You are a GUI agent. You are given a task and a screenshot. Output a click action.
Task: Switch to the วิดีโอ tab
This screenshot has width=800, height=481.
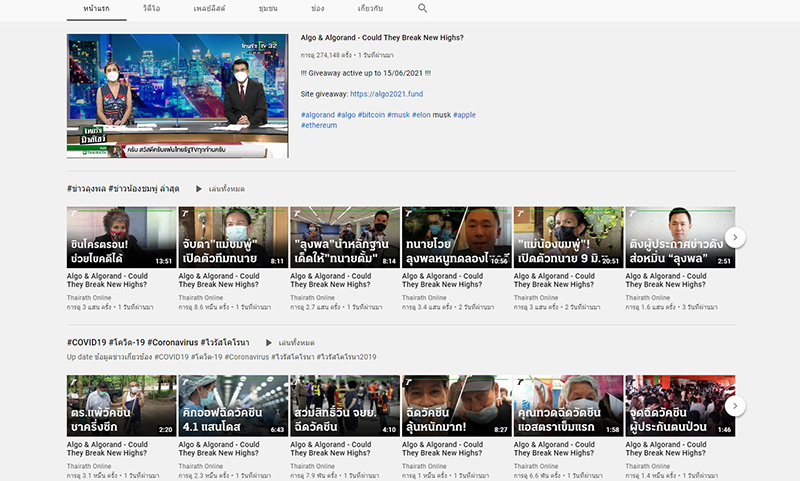pyautogui.click(x=151, y=8)
